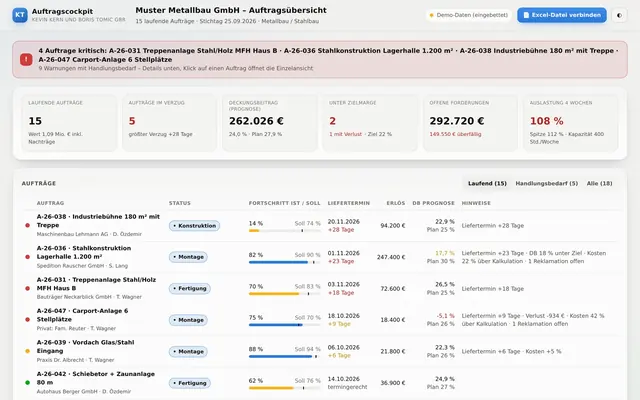Click the 75 % progress bar of A-26-047

point(284,325)
